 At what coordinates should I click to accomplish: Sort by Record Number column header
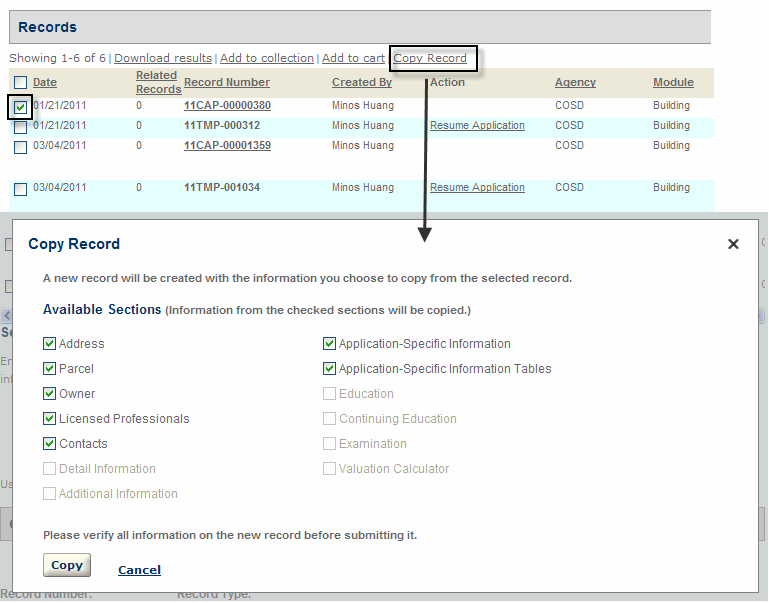(227, 82)
